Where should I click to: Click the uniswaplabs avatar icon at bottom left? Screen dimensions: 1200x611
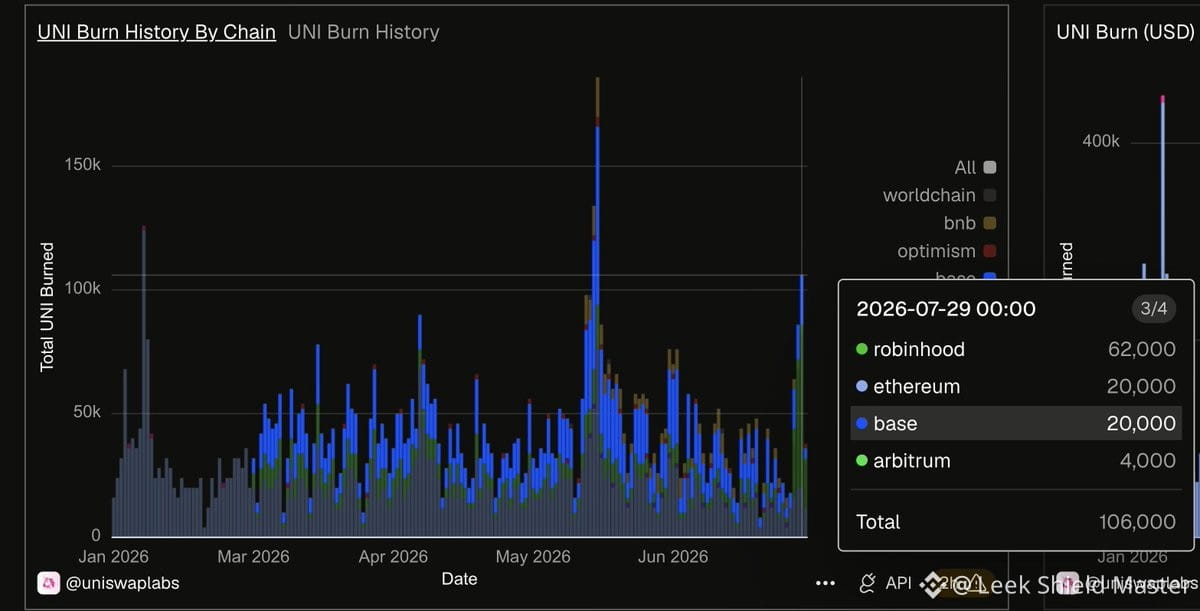(49, 582)
